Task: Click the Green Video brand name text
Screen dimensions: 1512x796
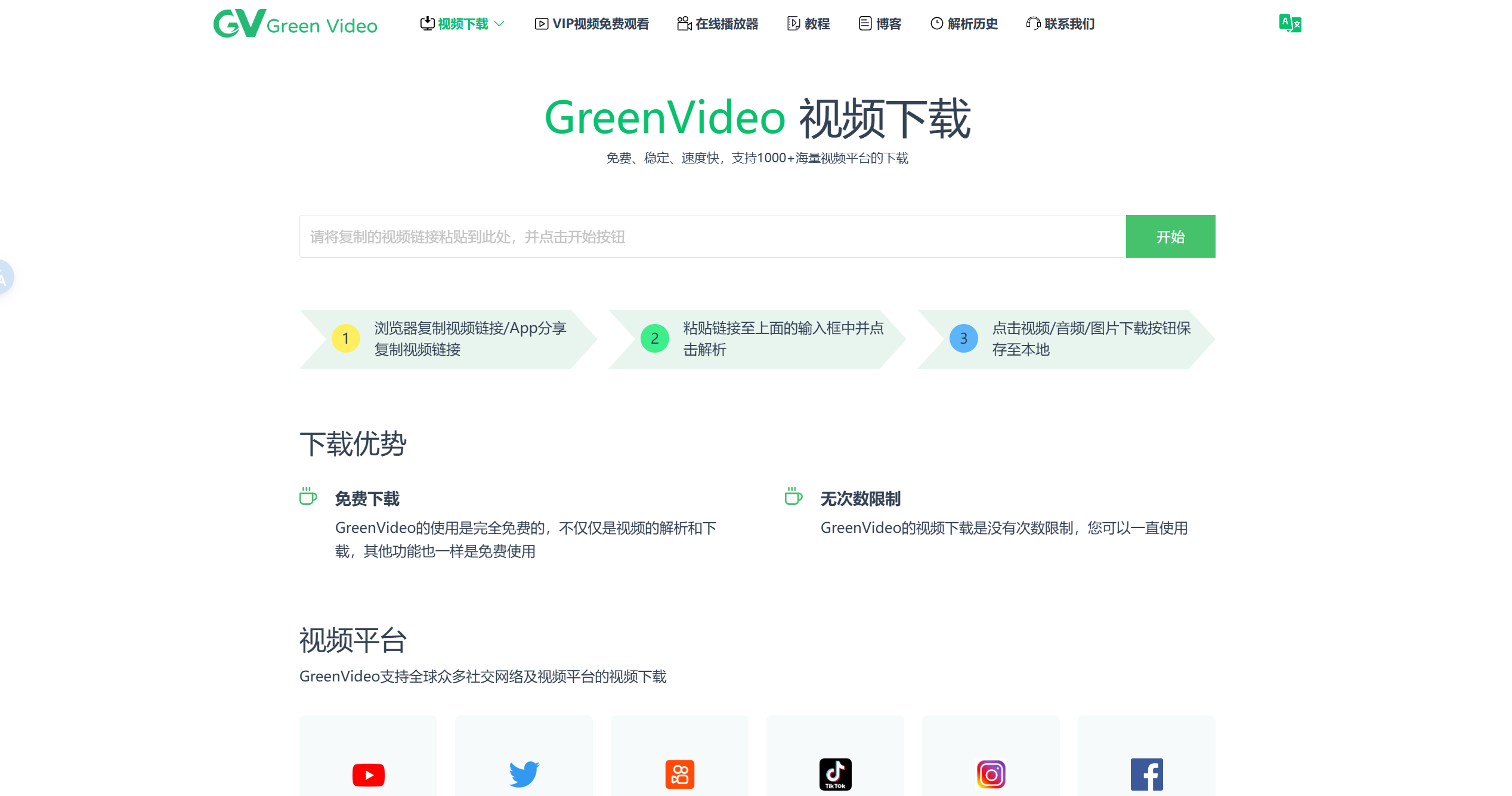Action: click(322, 26)
